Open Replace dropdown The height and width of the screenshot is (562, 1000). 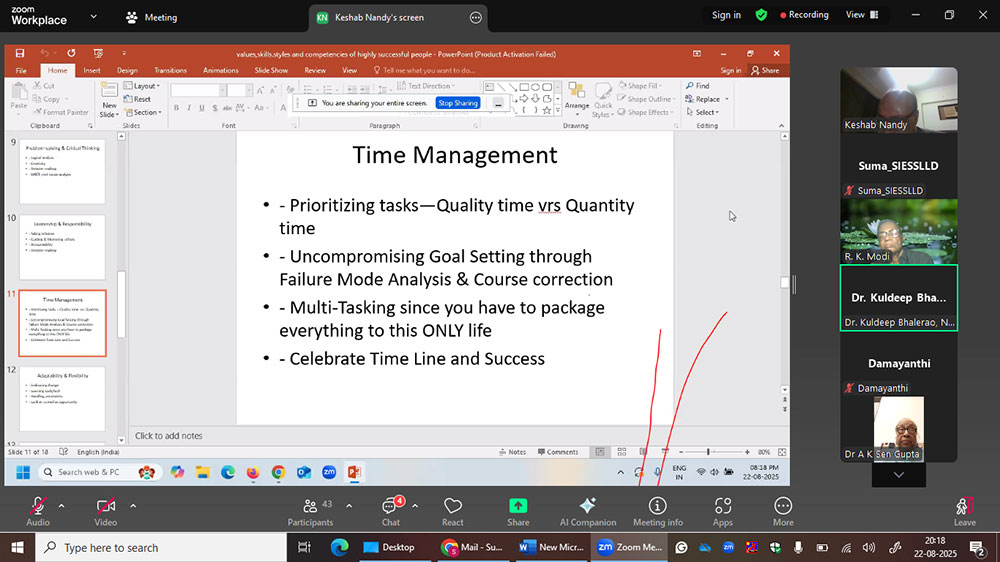707,99
